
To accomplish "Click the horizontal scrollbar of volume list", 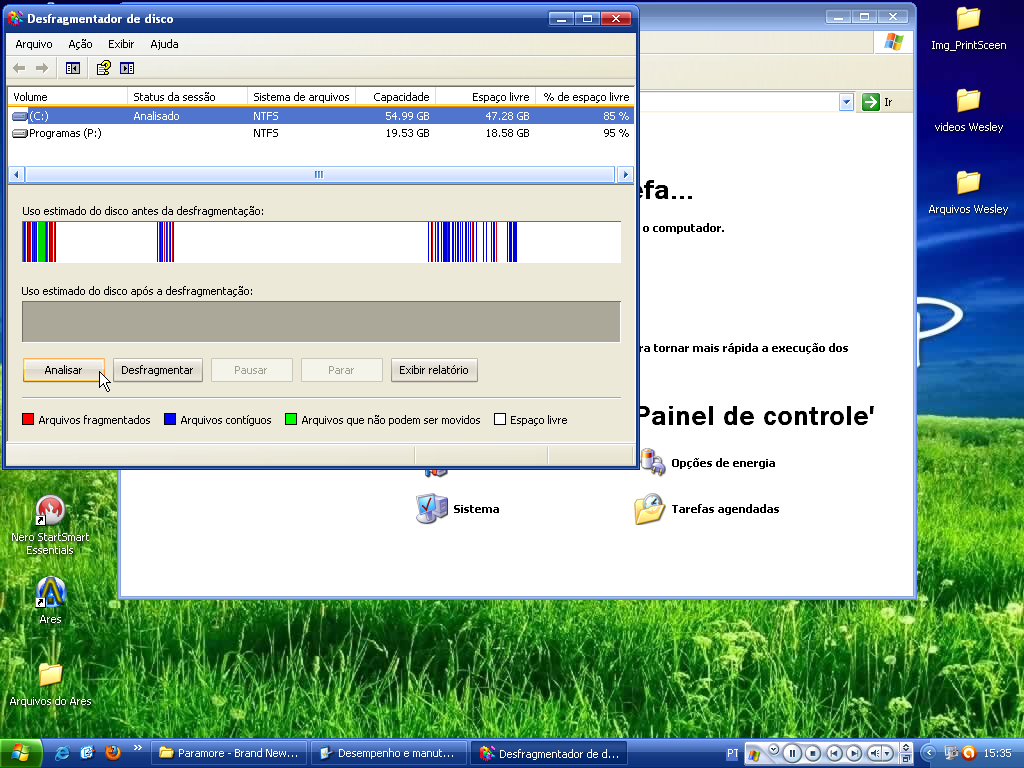I will (319, 174).
